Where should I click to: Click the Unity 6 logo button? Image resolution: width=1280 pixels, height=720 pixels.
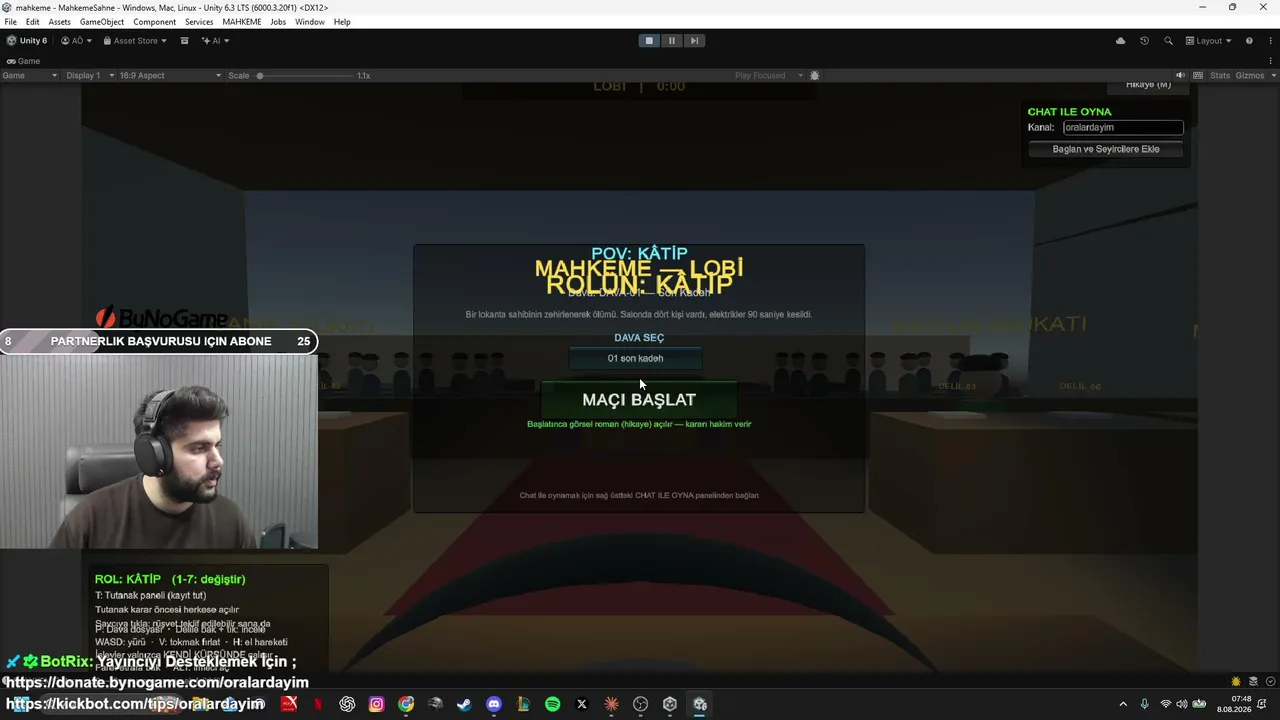pos(27,41)
